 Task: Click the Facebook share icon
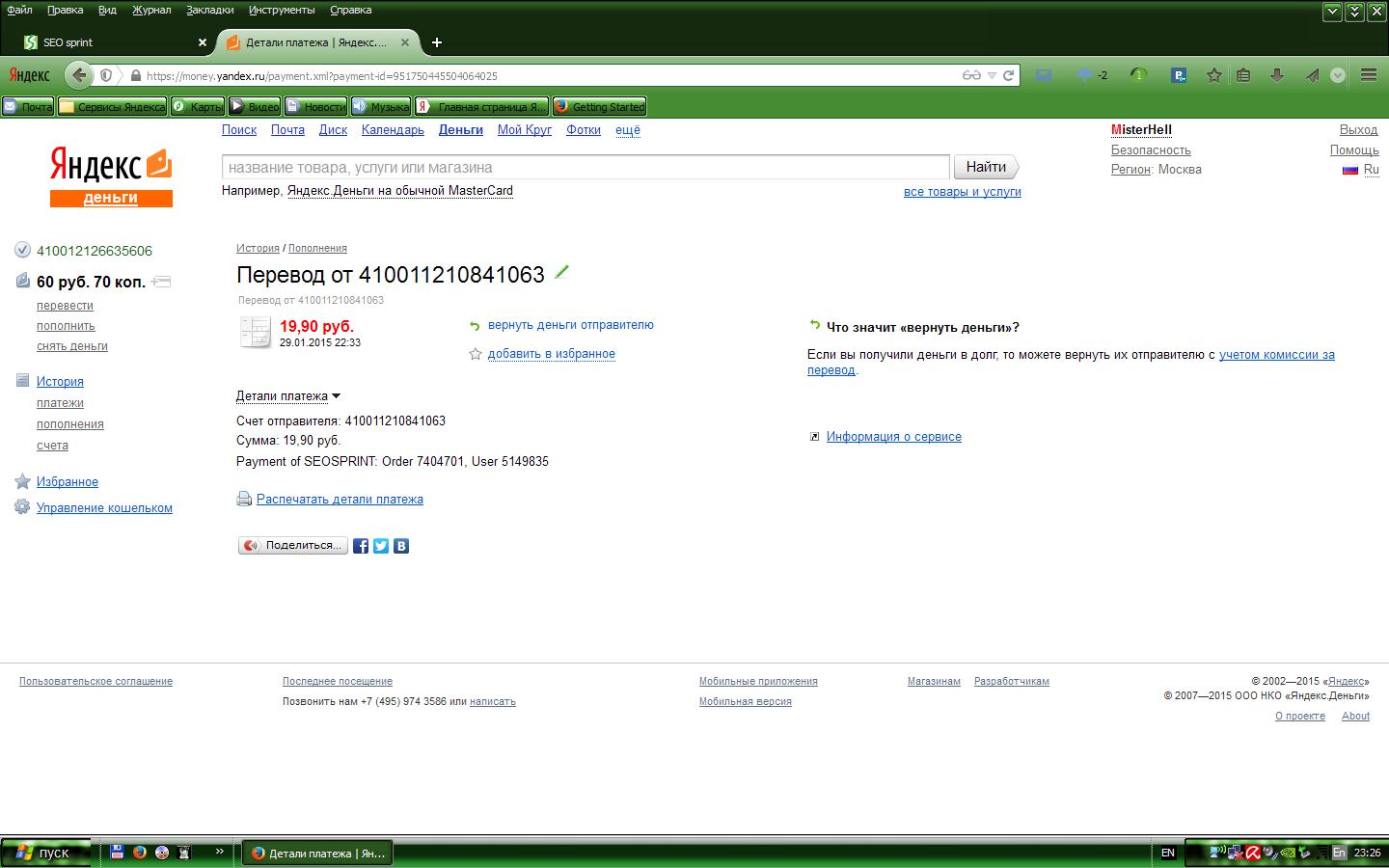pos(361,546)
